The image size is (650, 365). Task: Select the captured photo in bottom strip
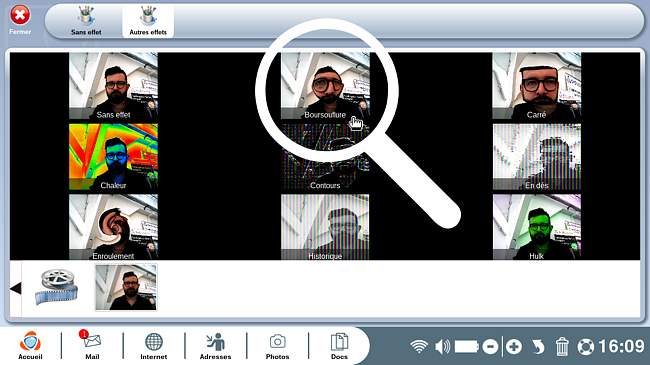(126, 287)
